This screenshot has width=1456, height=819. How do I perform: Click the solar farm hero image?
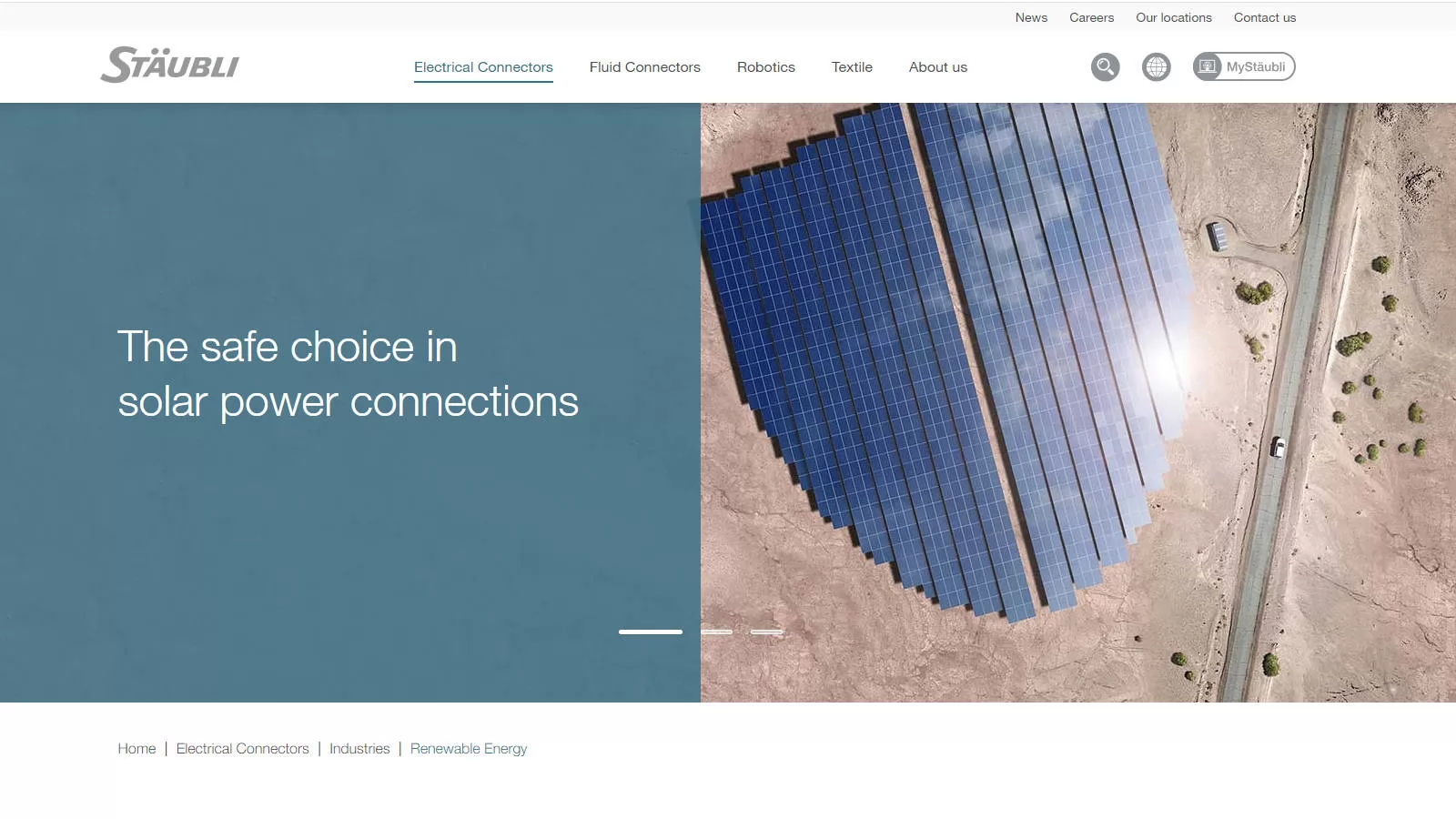pos(1078,402)
